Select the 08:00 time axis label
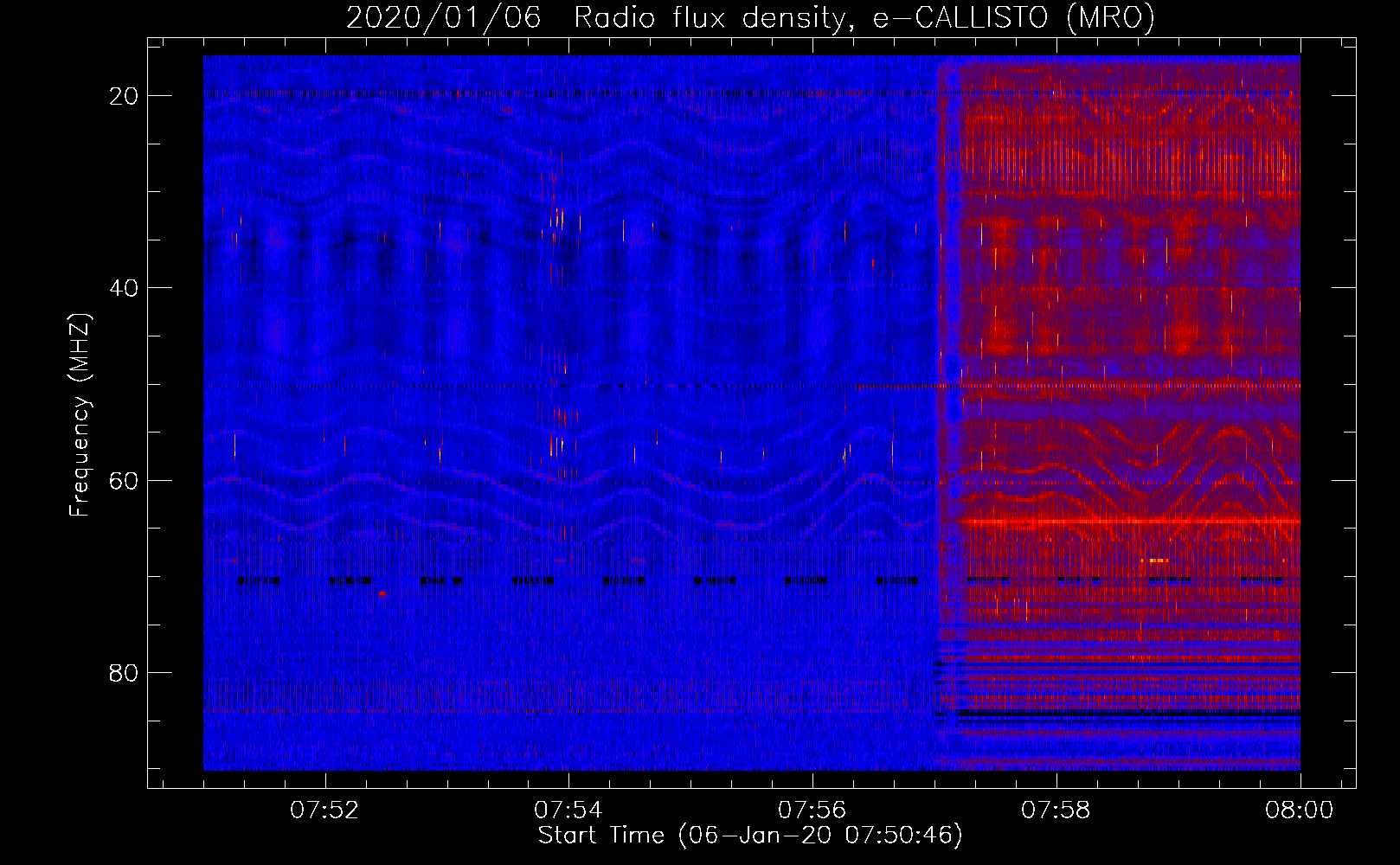 coord(1300,811)
